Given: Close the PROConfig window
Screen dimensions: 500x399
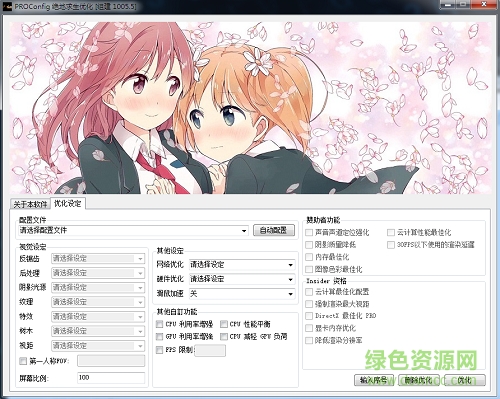Looking at the screenshot, I should pyautogui.click(x=485, y=5).
